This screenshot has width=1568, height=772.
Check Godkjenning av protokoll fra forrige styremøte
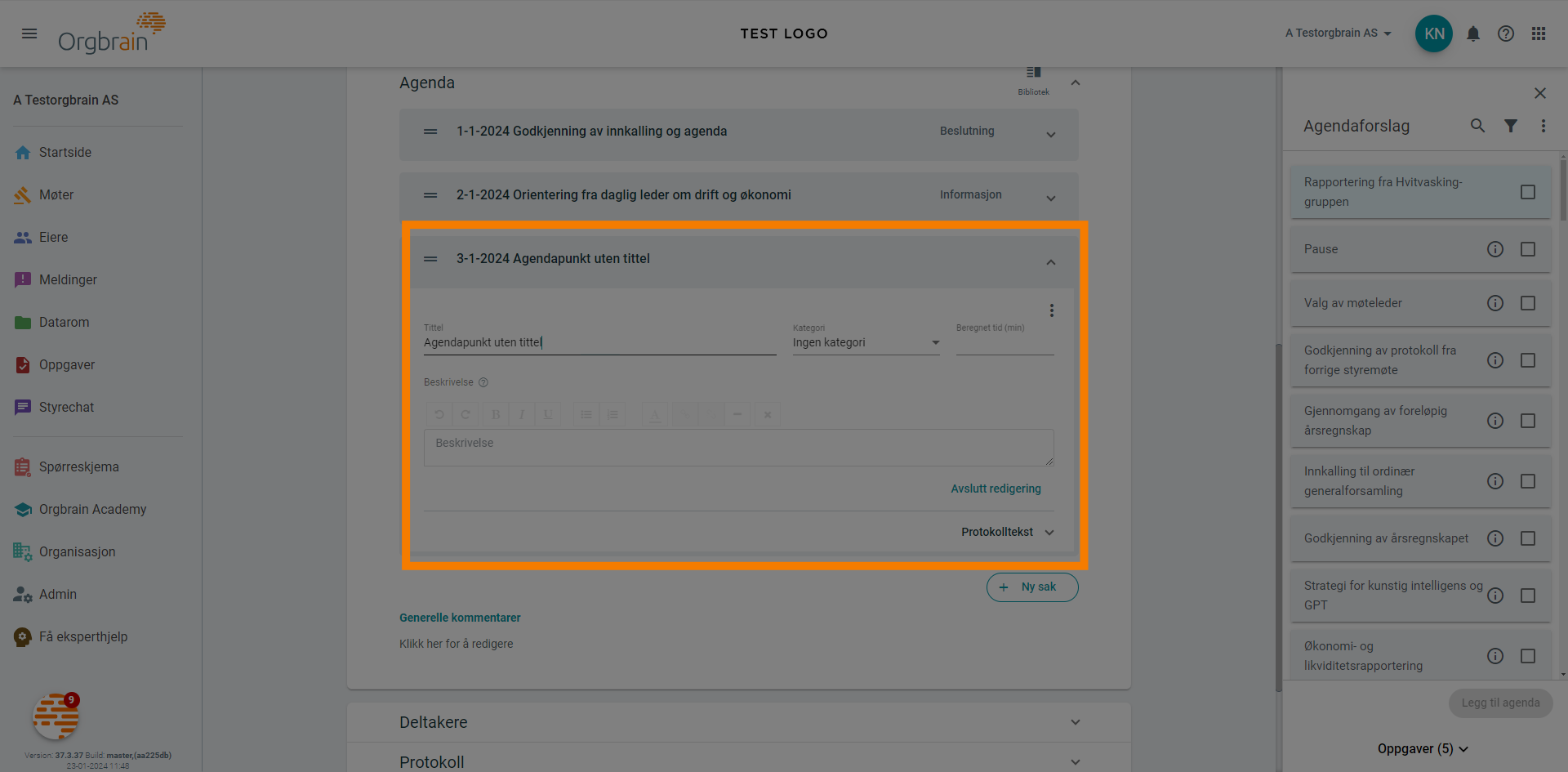click(x=1528, y=360)
